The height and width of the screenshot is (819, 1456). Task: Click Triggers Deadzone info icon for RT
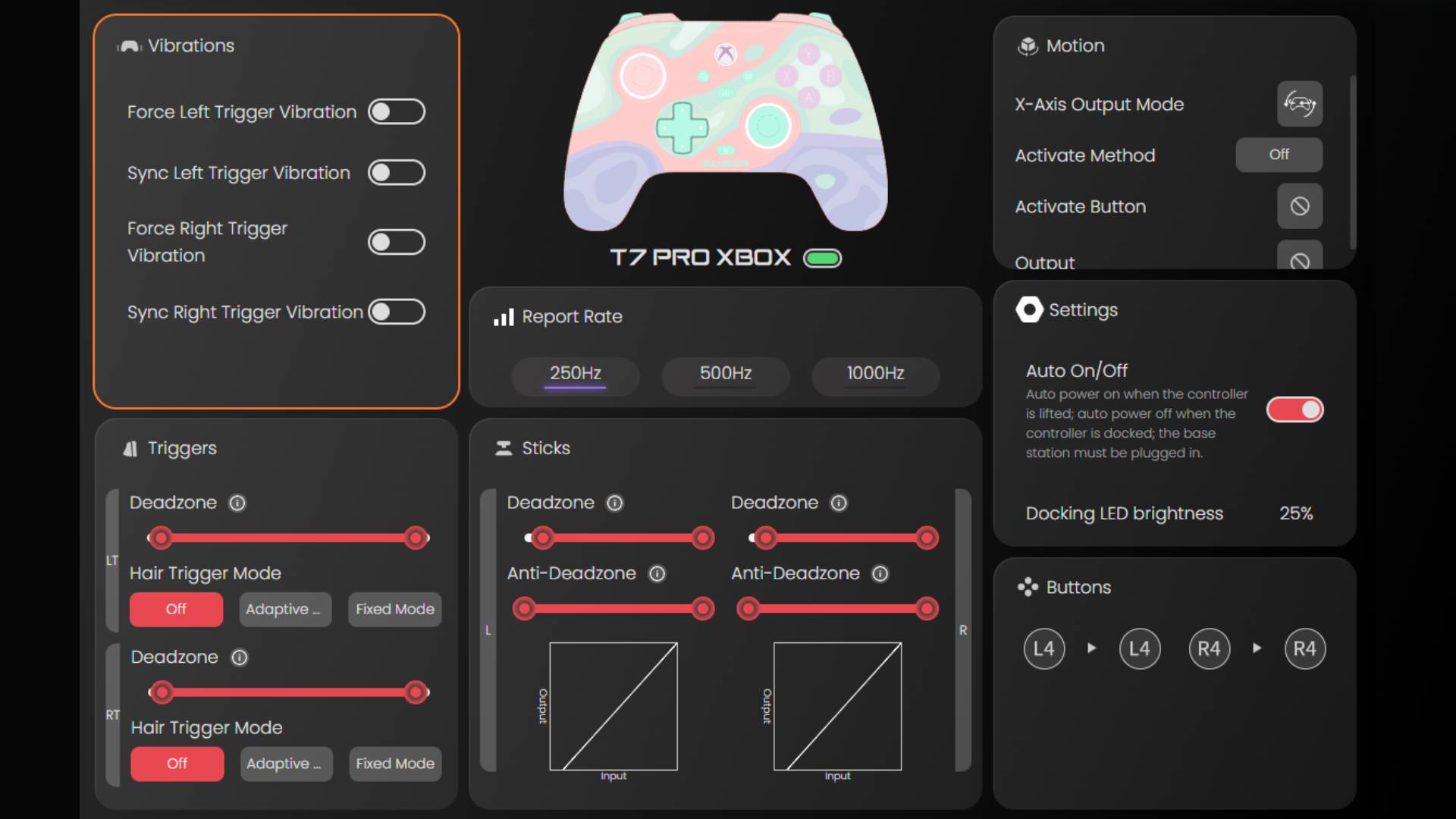(240, 657)
